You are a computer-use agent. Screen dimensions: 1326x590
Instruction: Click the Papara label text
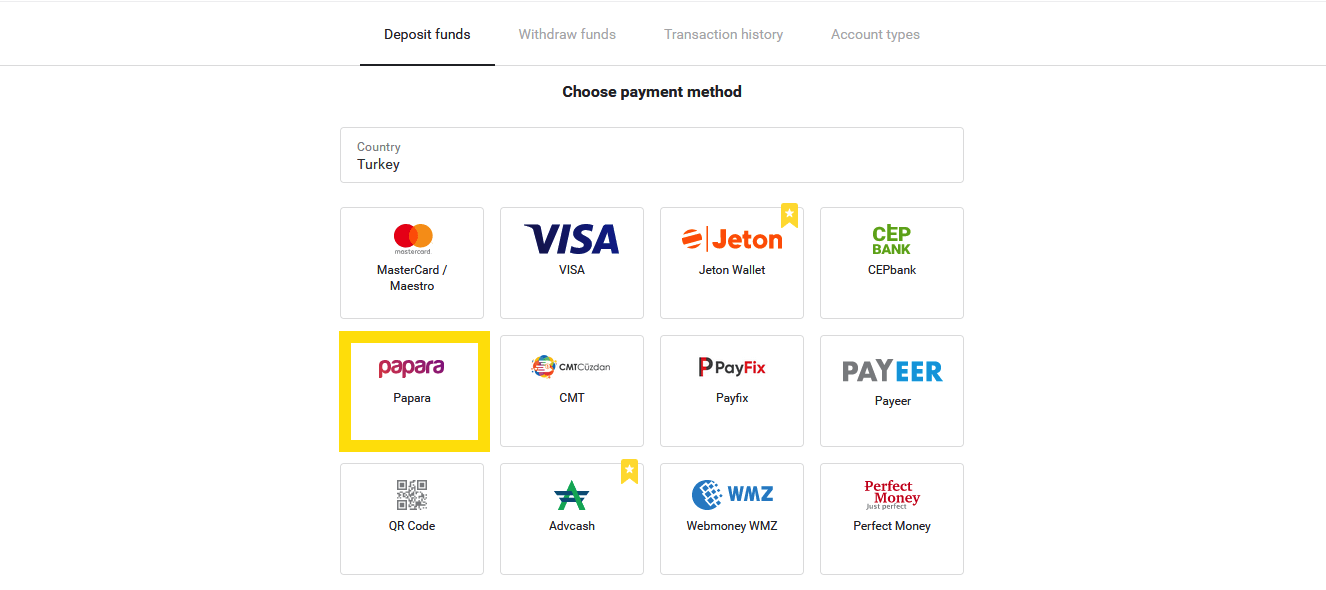tap(412, 398)
